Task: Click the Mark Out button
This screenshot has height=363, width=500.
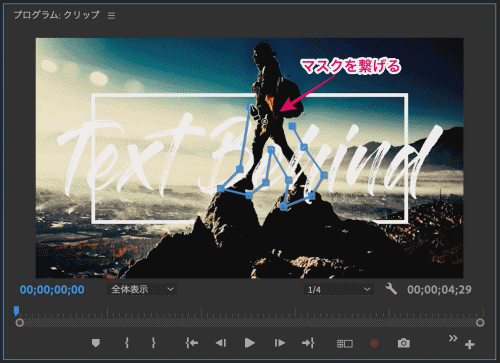Action: click(153, 343)
